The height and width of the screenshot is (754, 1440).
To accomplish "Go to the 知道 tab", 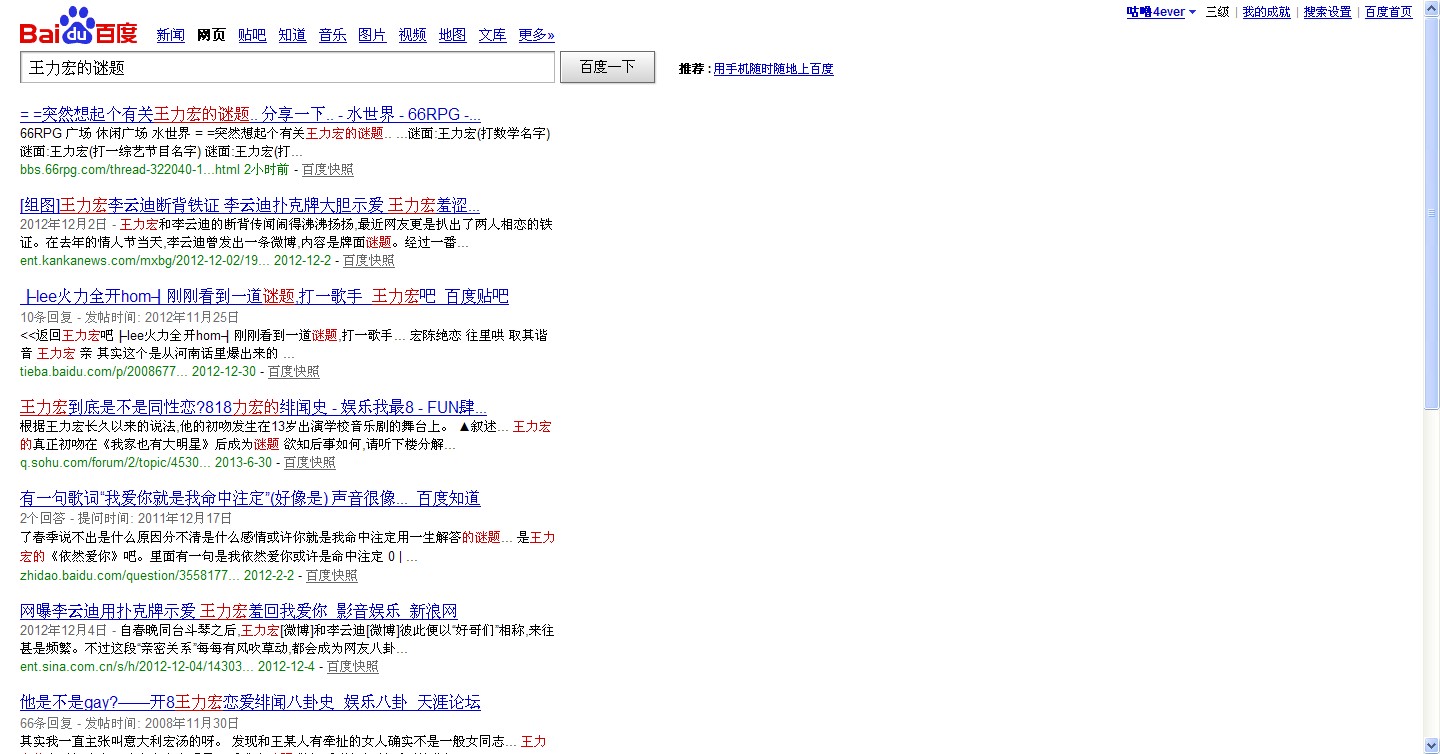I will coord(292,35).
